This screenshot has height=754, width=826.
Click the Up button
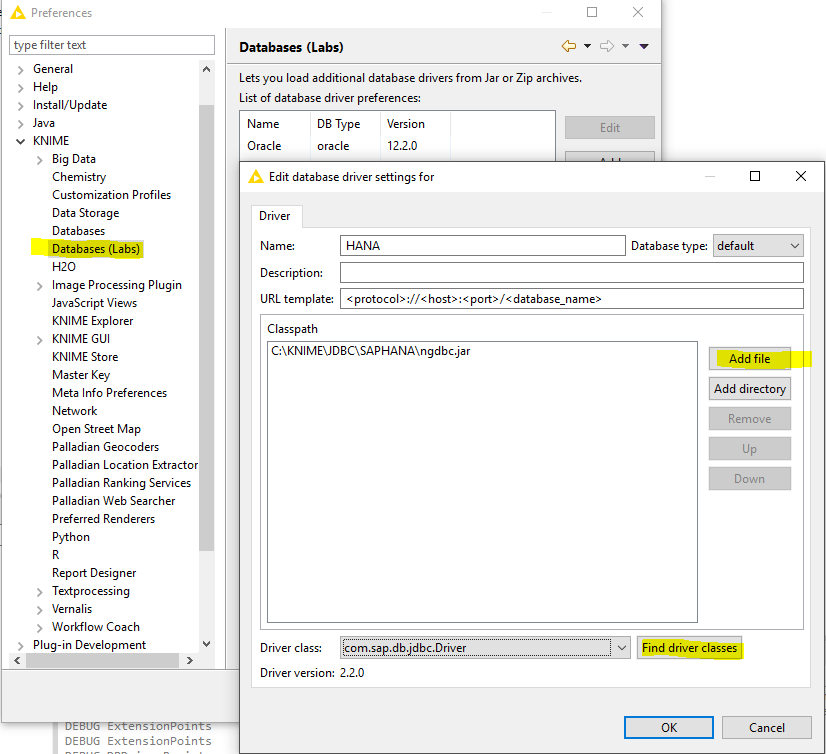point(750,449)
